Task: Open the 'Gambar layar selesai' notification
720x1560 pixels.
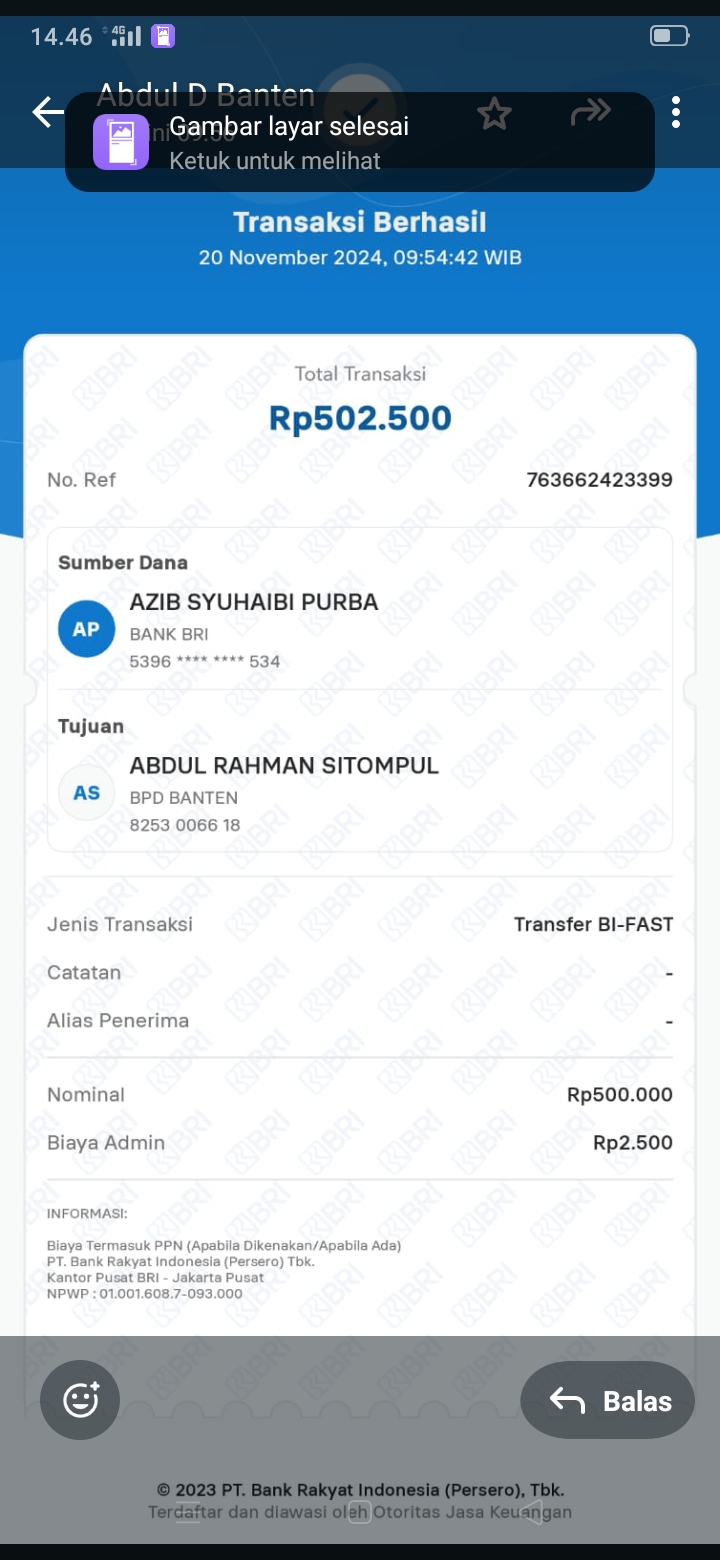Action: [360, 141]
